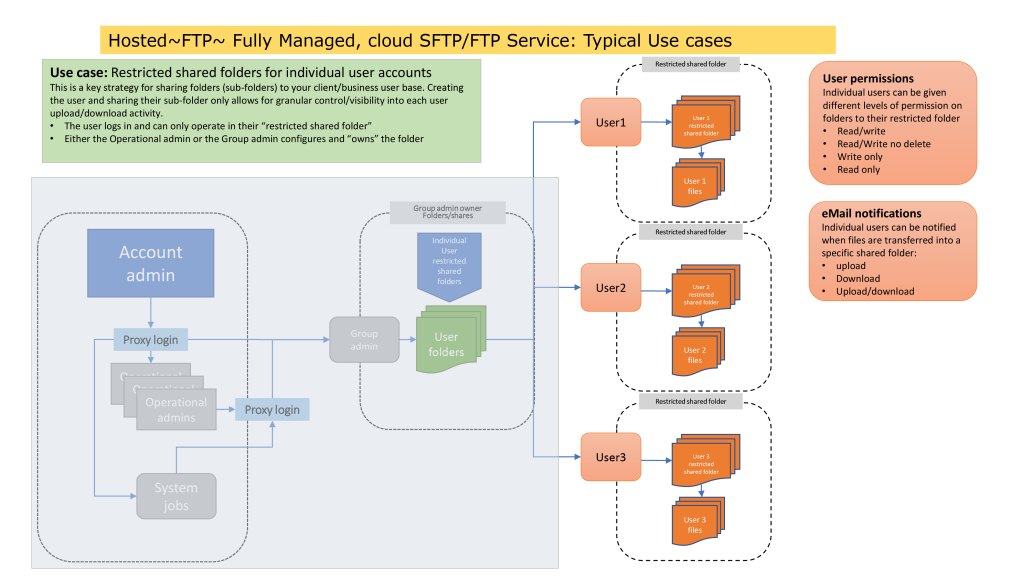1024x576 pixels.
Task: Select the Upload/download bullet
Action: coord(868,291)
